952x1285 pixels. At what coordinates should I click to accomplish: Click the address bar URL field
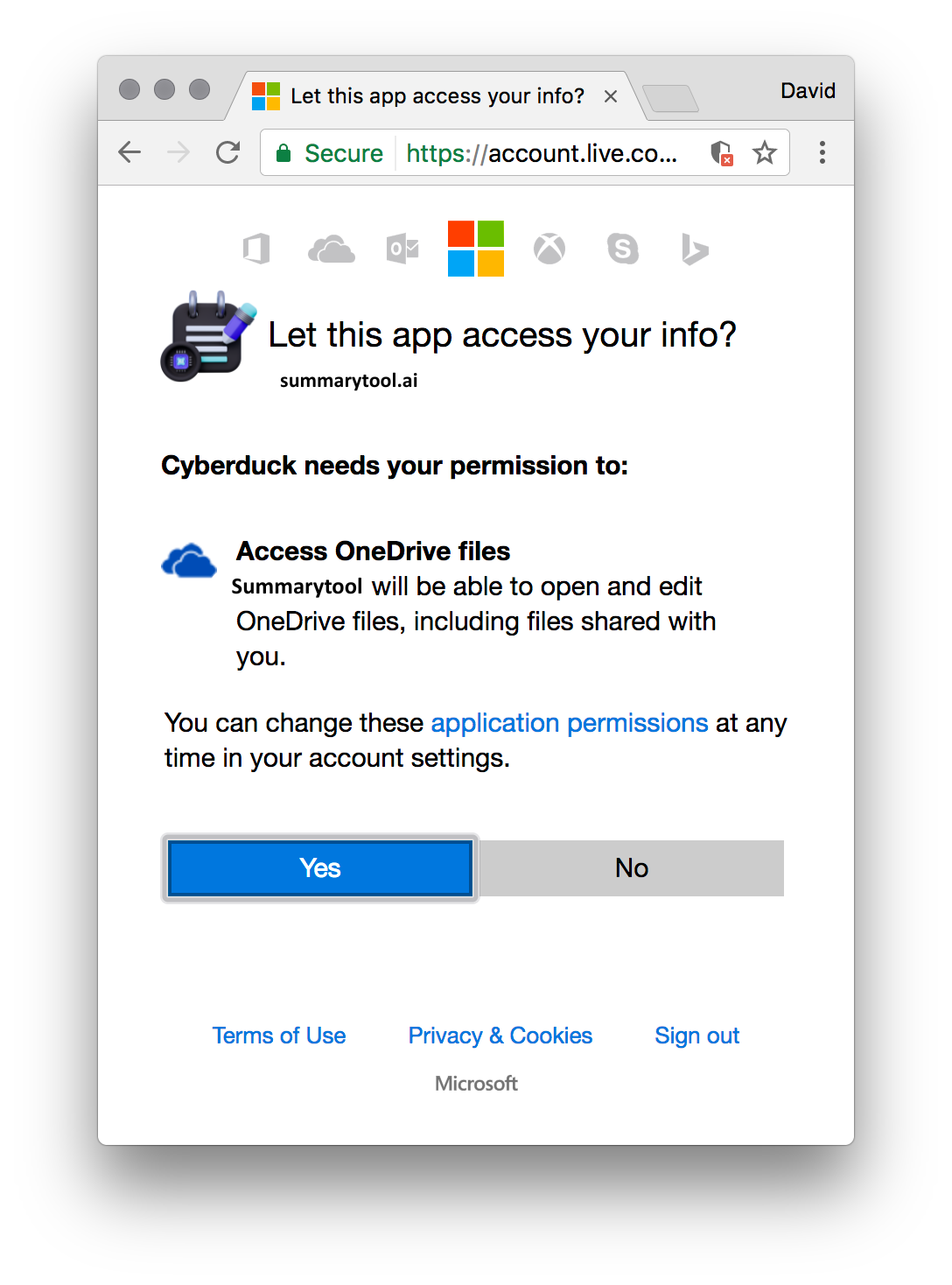(542, 153)
